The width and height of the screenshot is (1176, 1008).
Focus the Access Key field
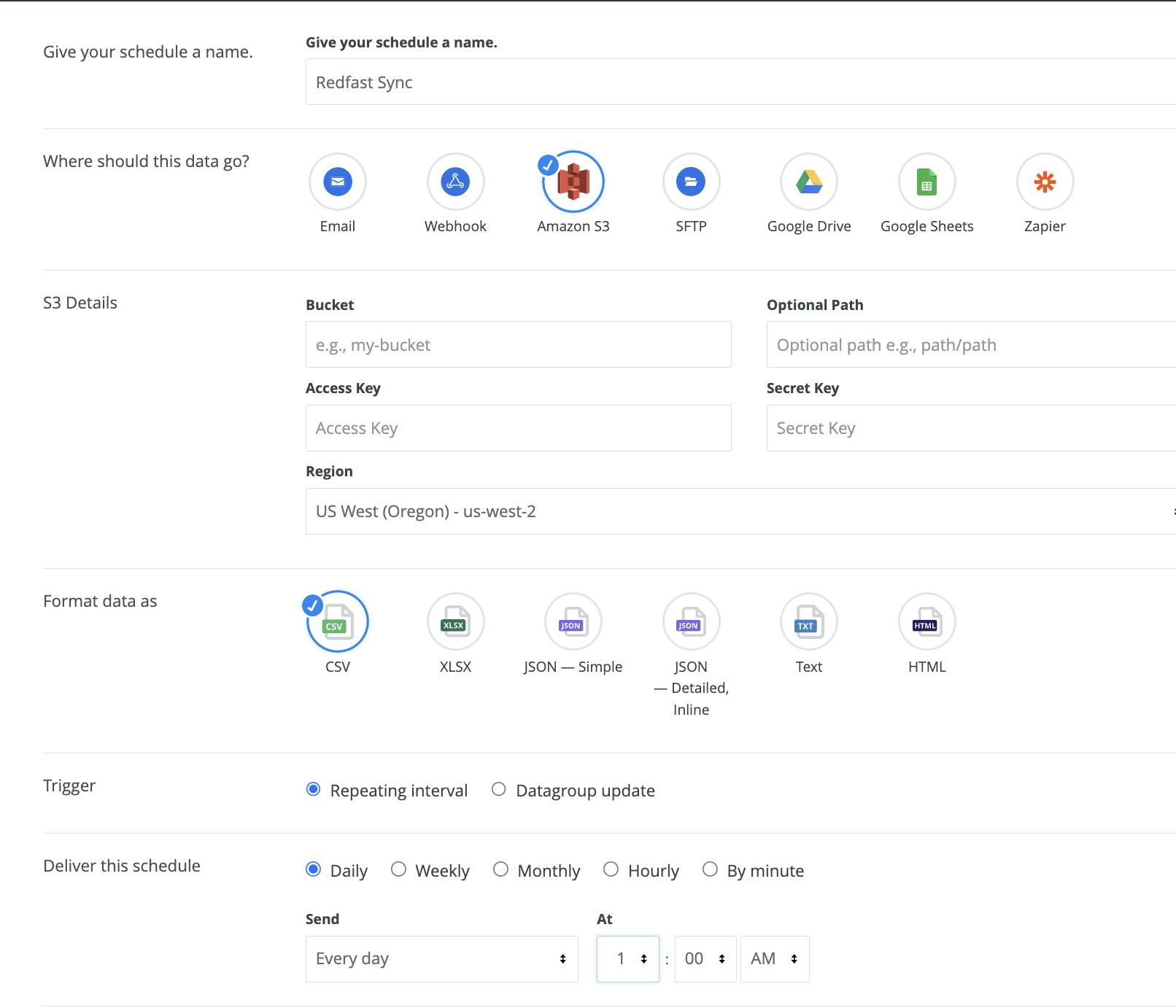point(519,428)
